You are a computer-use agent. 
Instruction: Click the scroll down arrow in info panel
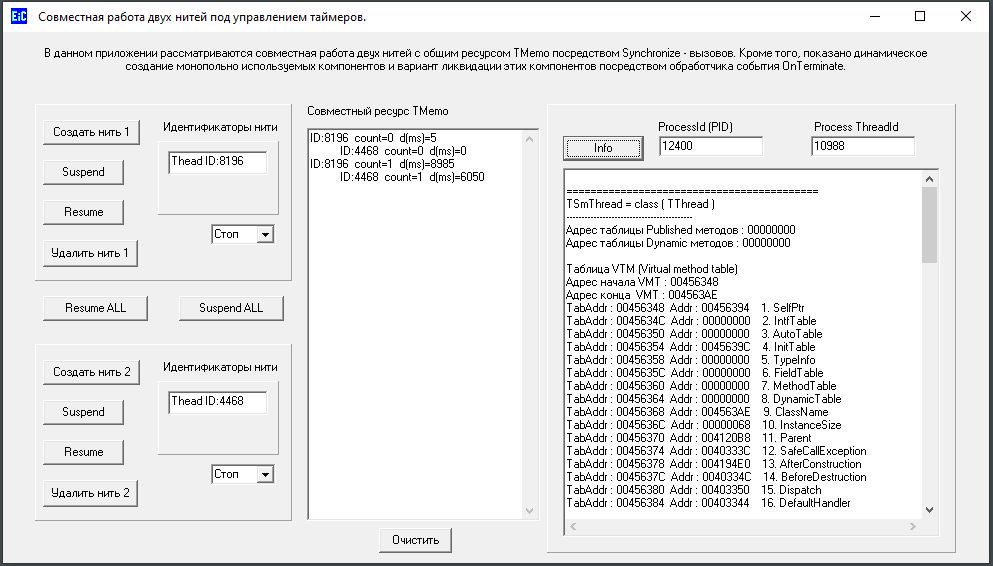[x=929, y=510]
